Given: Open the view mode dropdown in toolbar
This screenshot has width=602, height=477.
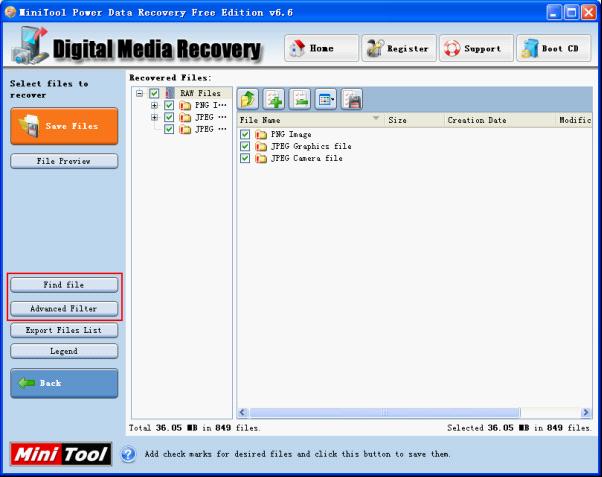Looking at the screenshot, I should [x=326, y=99].
